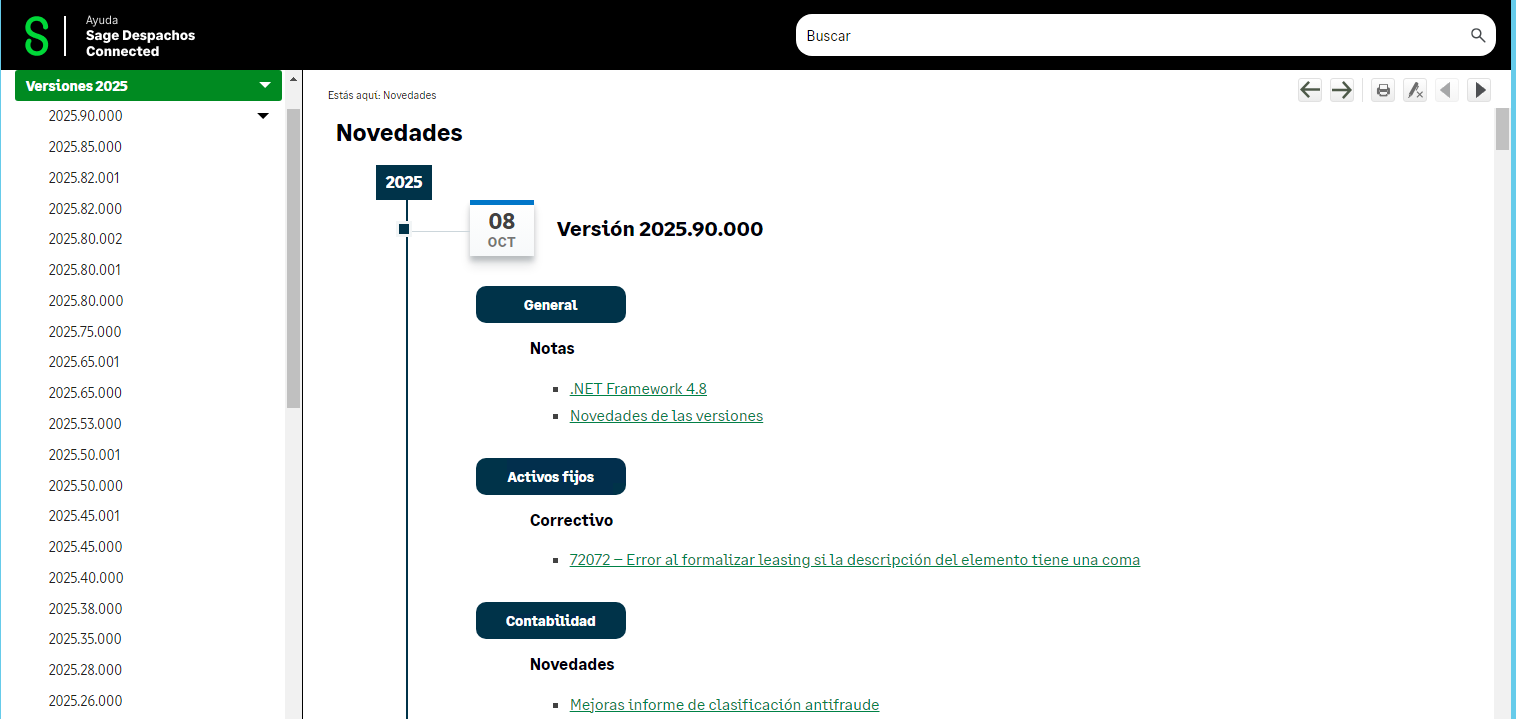This screenshot has width=1516, height=719.
Task: Click the back arrow navigation button
Action: point(1310,90)
